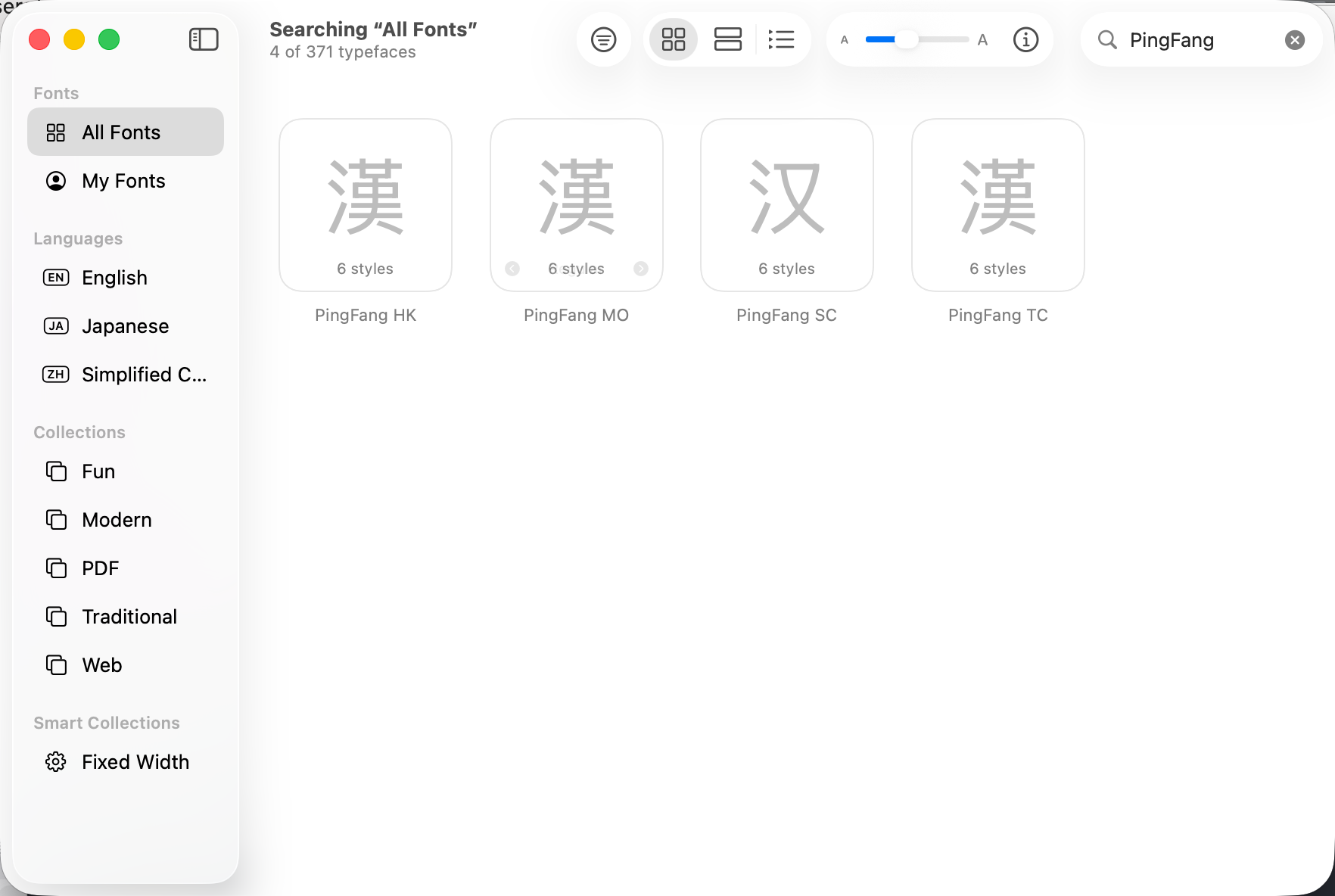
Task: Click the Modern collection stack icon
Action: [x=56, y=519]
